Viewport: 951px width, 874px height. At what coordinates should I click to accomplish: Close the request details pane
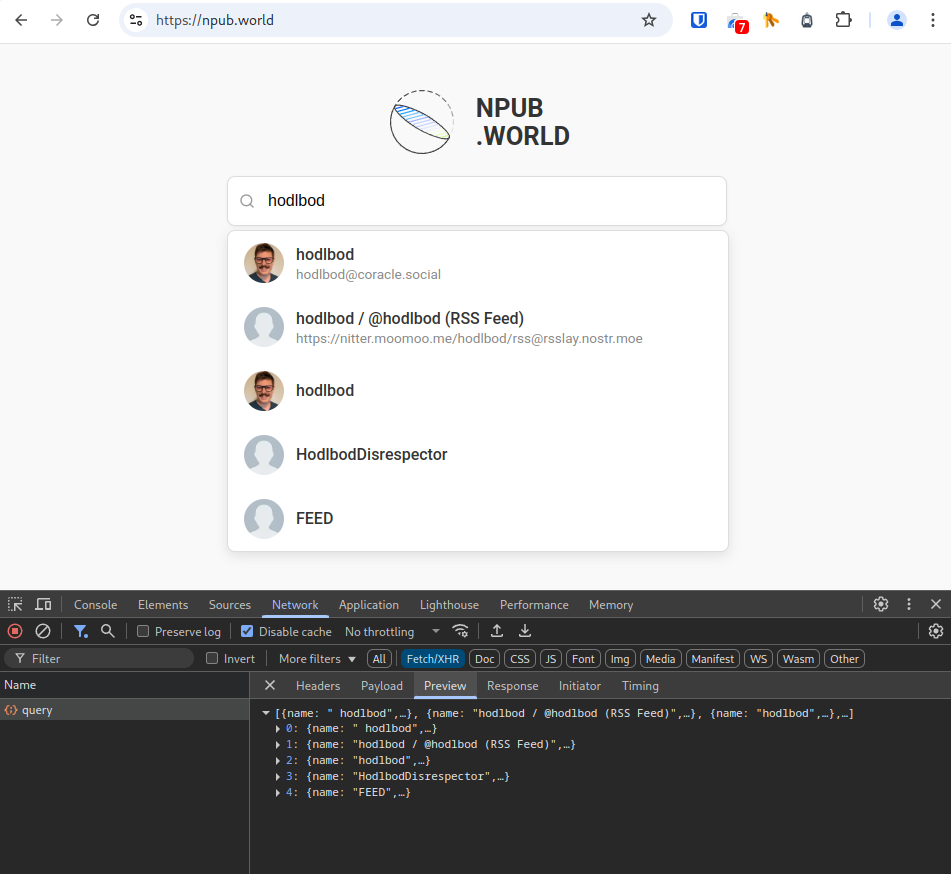270,685
